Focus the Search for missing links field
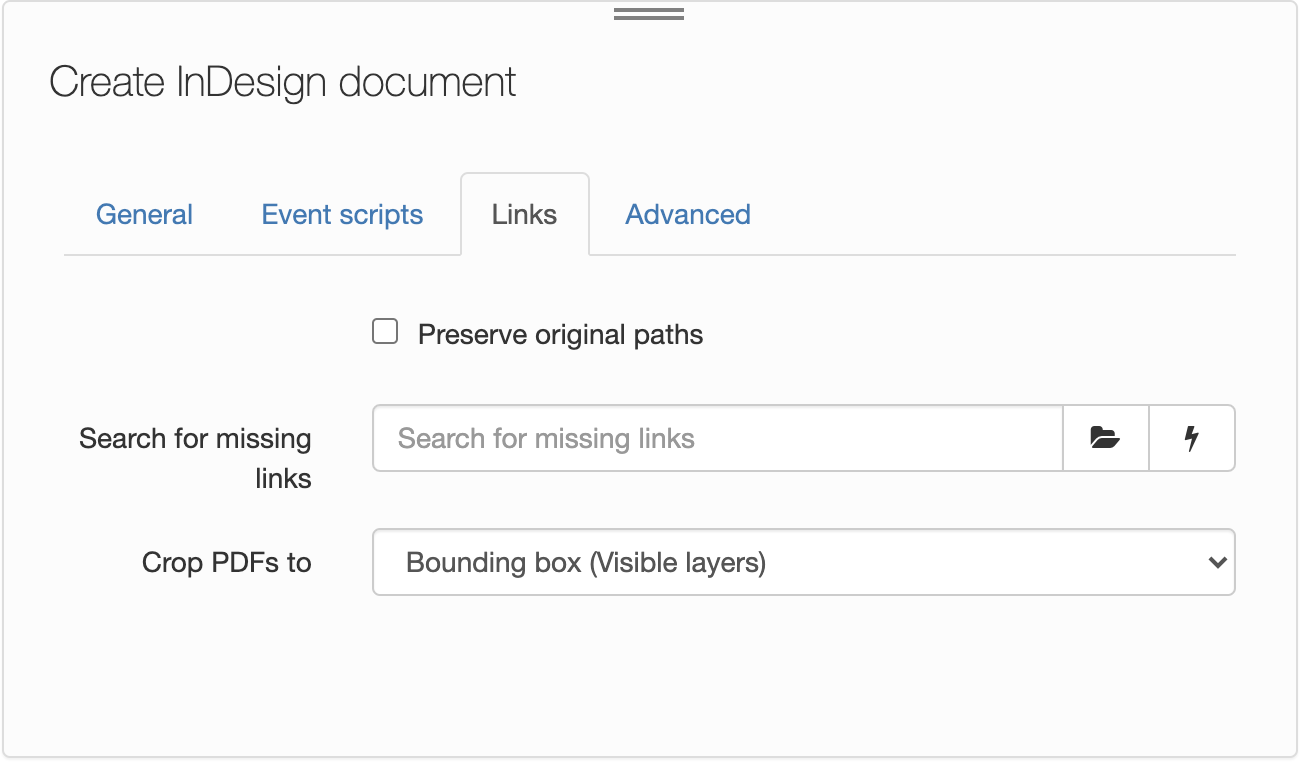This screenshot has height=762, width=1300. tap(717, 438)
